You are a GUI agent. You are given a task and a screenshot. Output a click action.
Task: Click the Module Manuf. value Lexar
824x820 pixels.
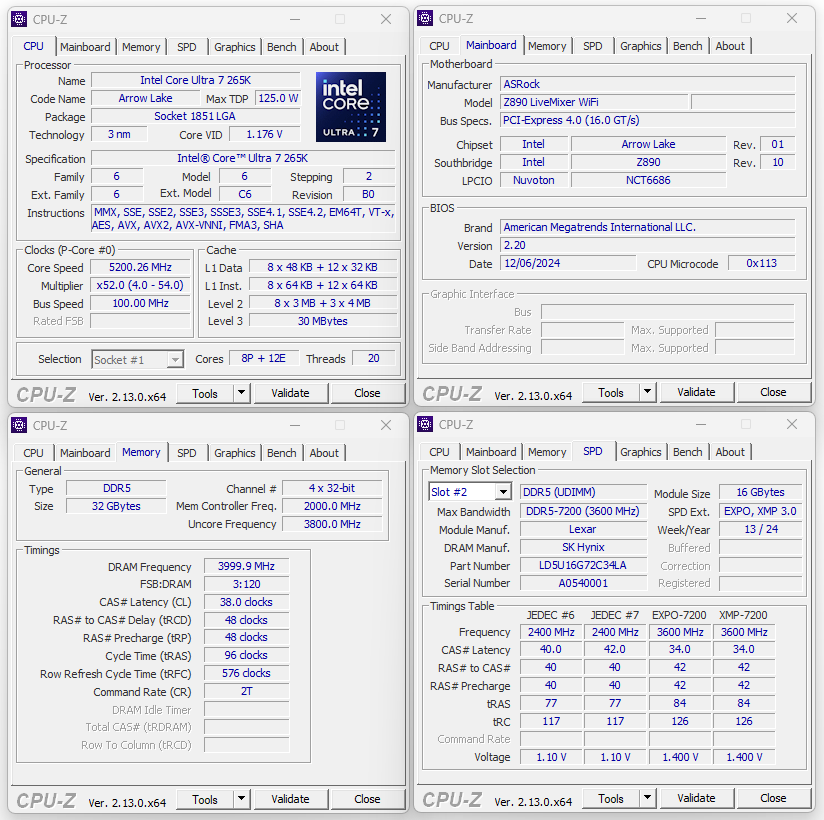(x=583, y=529)
